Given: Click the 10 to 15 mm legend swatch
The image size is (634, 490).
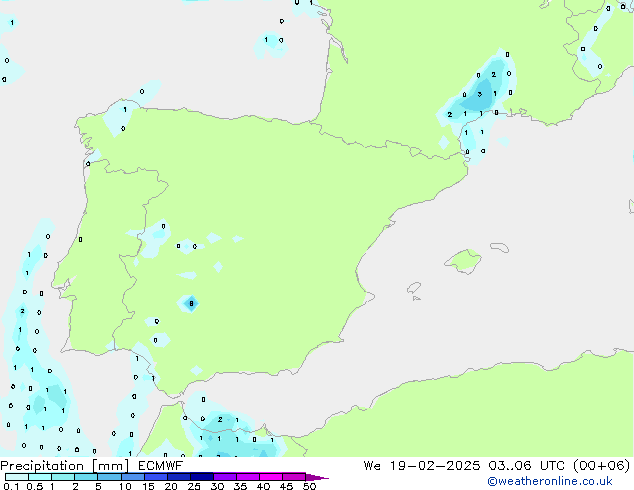Looking at the screenshot, I should pos(132,477).
